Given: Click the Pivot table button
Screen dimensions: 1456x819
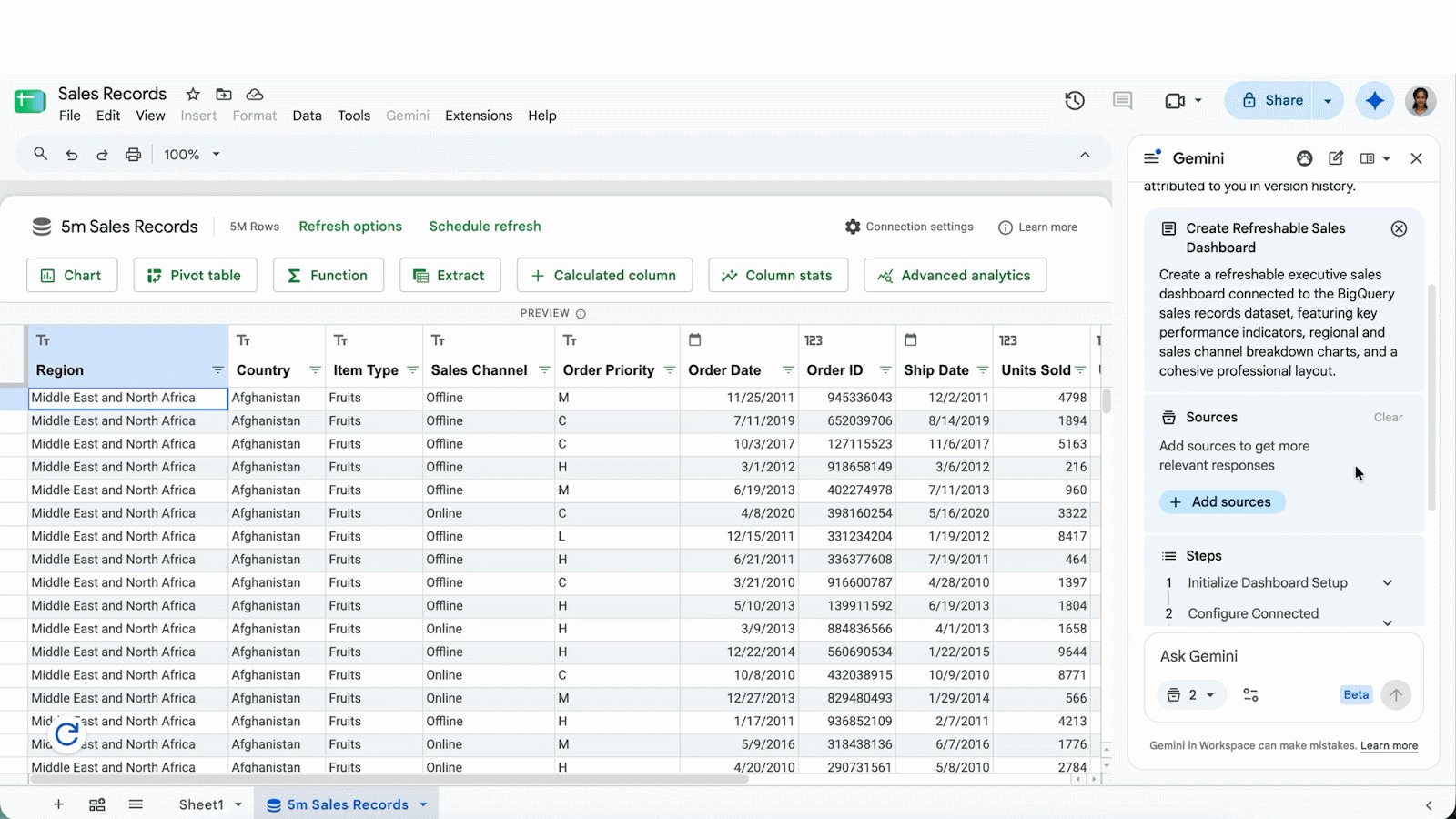Looking at the screenshot, I should (x=195, y=275).
